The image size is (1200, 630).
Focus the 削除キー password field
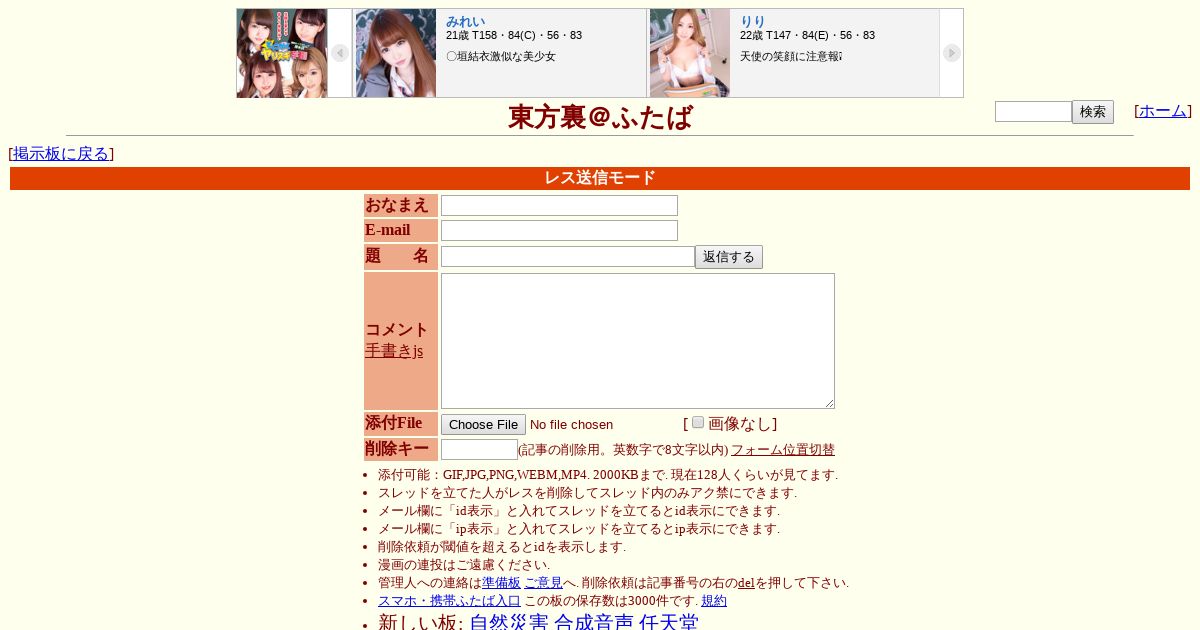[479, 450]
